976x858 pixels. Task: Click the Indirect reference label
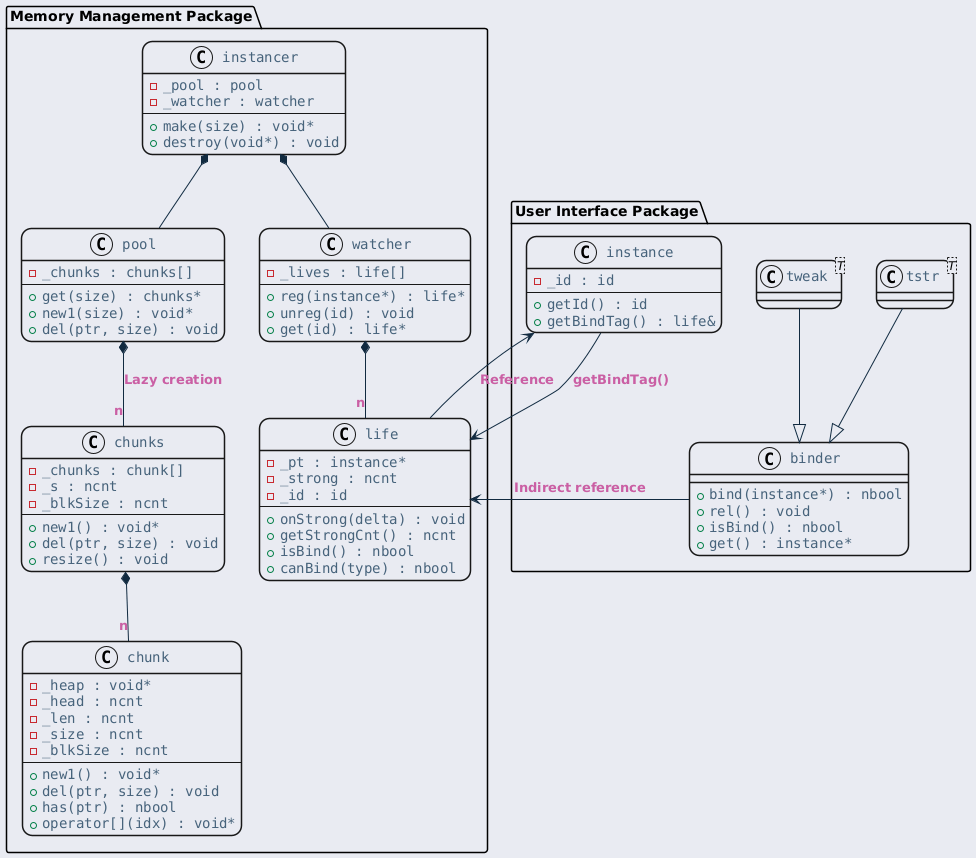[580, 488]
